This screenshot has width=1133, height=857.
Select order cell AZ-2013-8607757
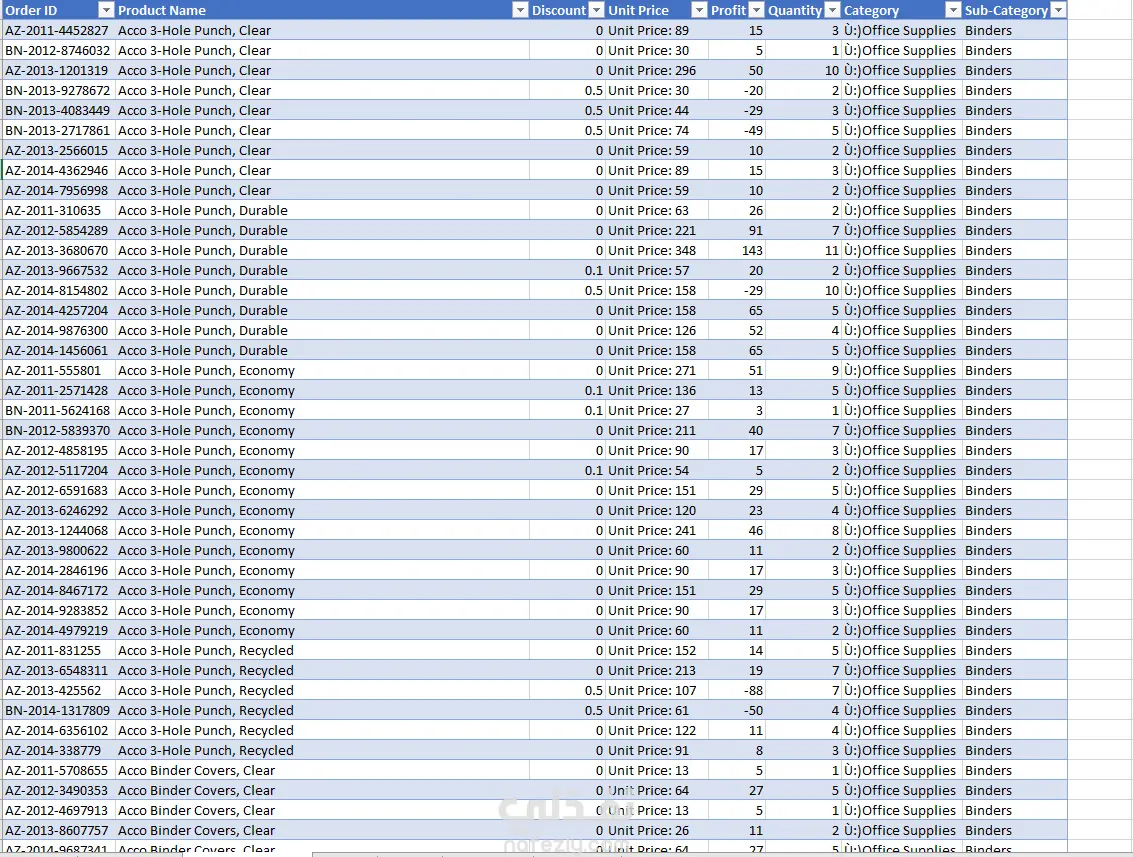coord(58,830)
